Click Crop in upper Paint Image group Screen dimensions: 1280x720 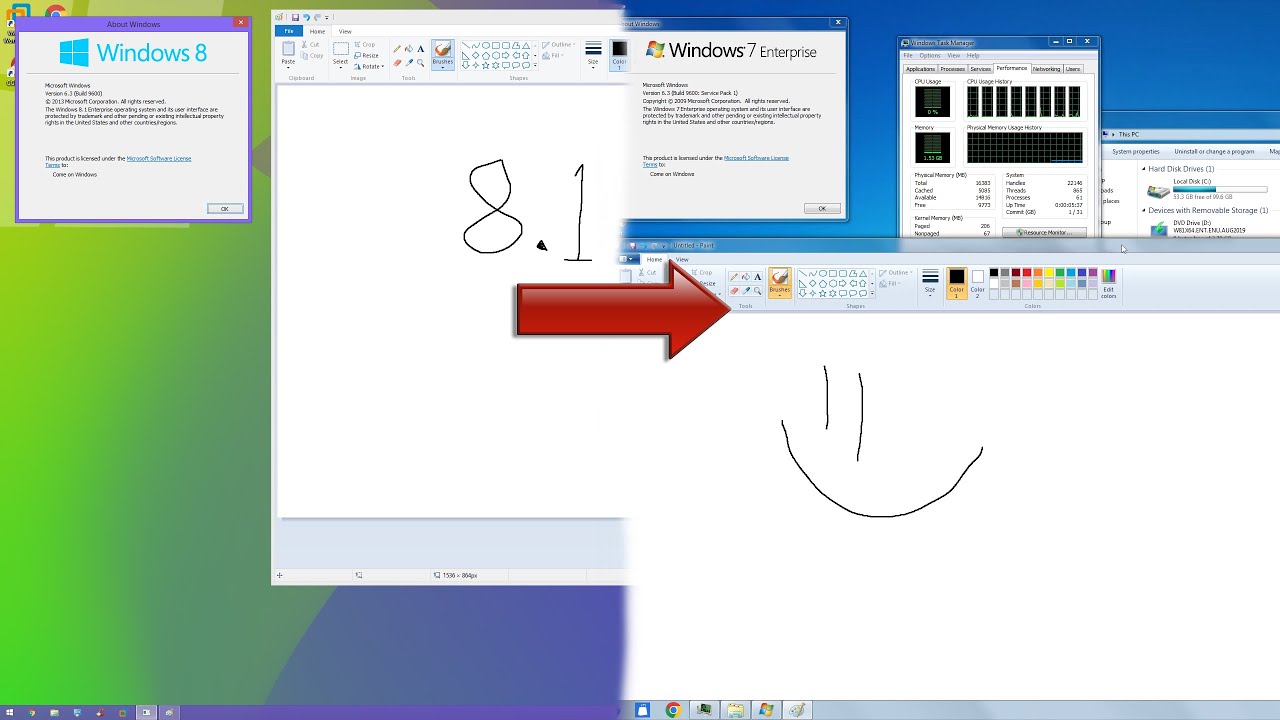pyautogui.click(x=365, y=45)
